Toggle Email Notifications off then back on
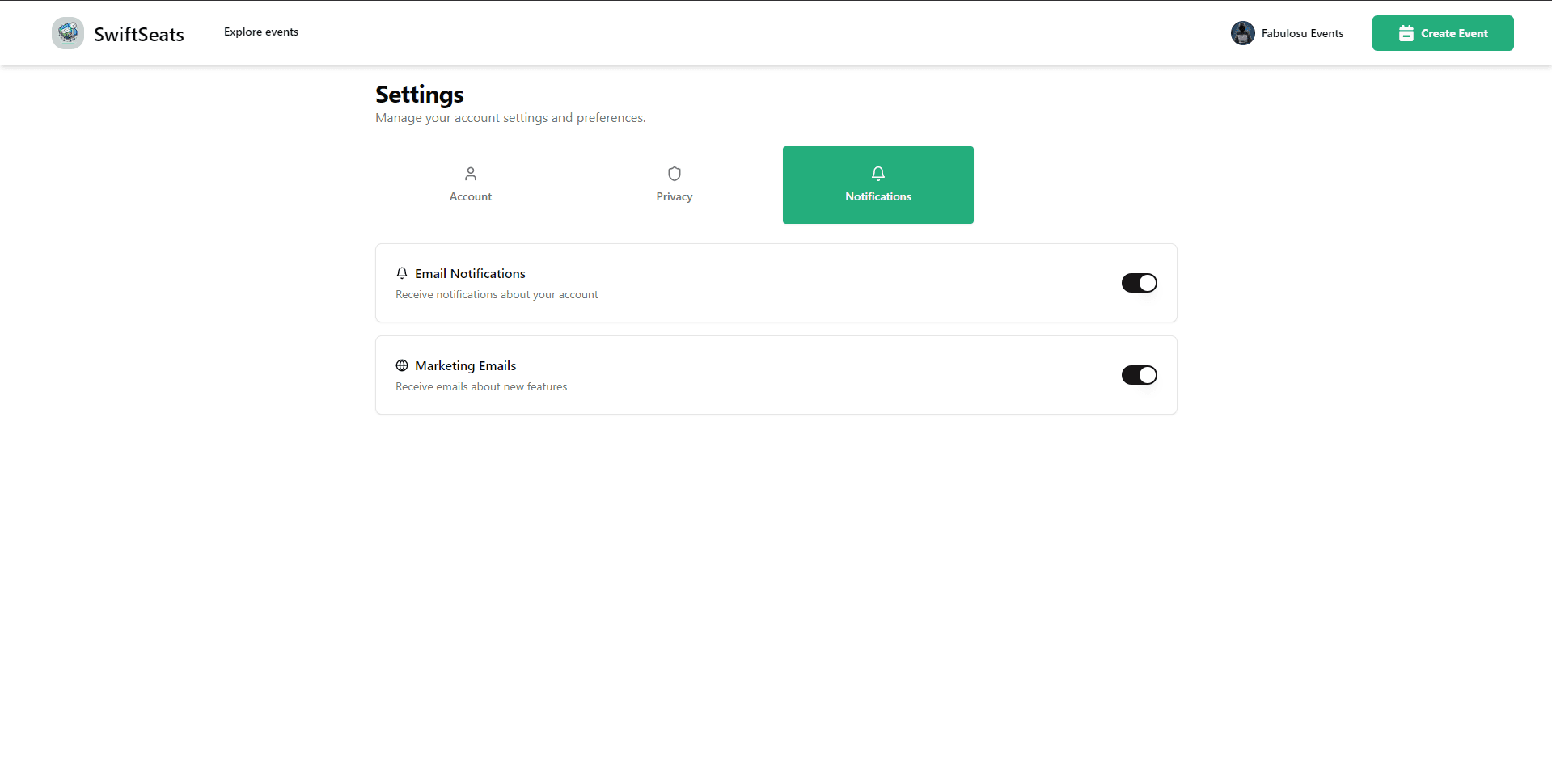The image size is (1552, 784). pos(1139,283)
